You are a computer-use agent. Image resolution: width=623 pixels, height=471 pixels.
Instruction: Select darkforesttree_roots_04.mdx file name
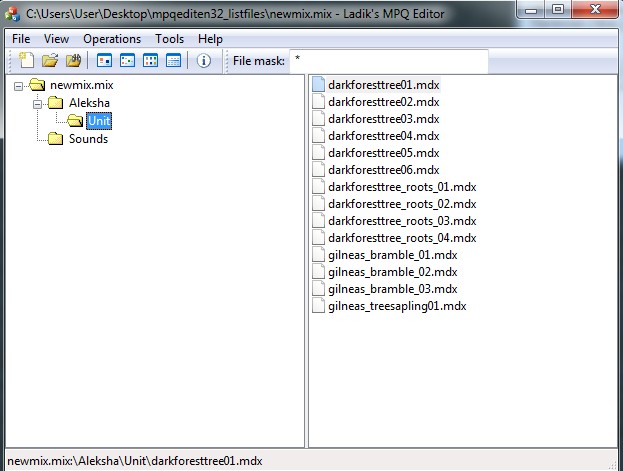[x=402, y=238]
